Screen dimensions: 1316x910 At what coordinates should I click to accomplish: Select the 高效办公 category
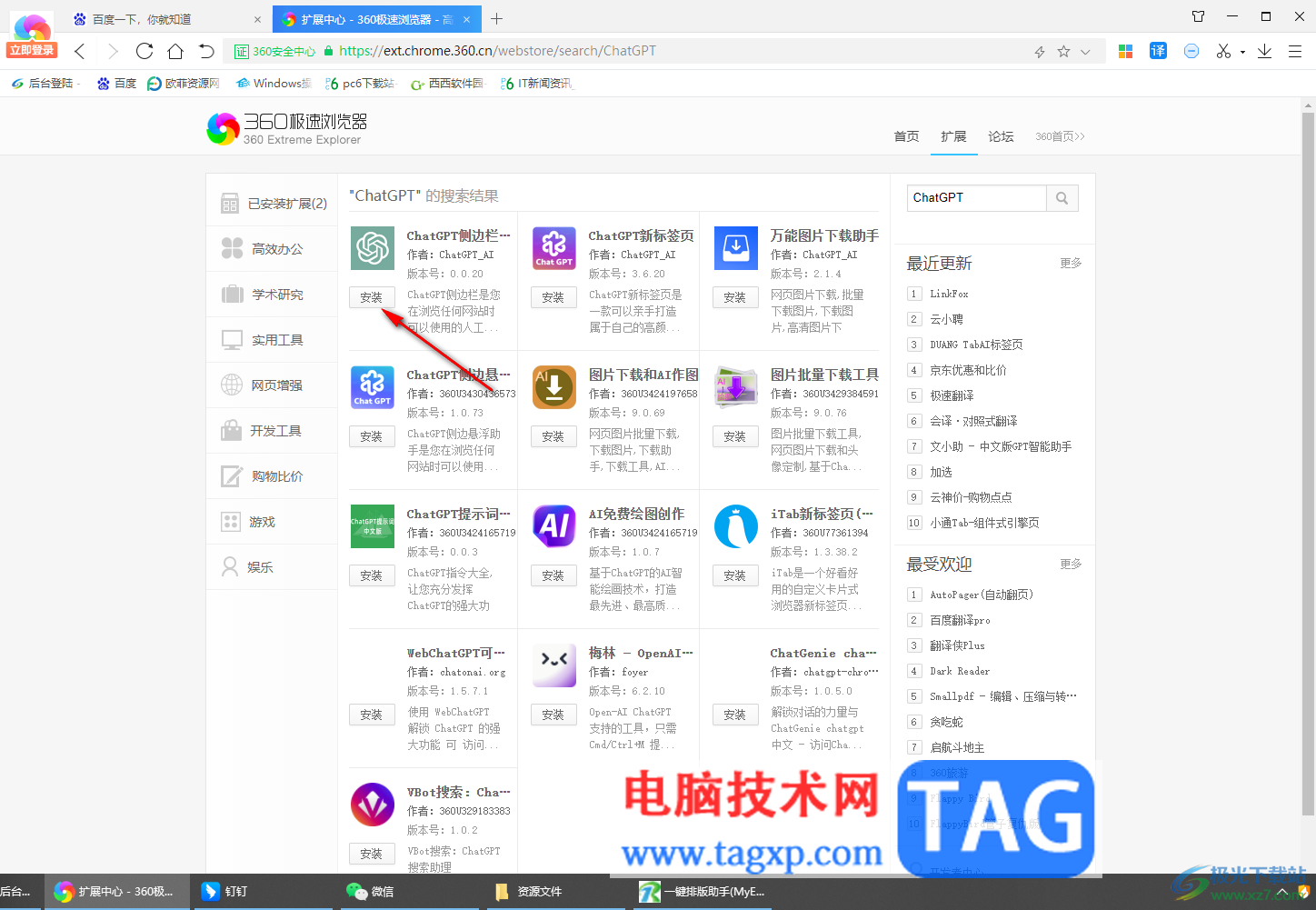[x=272, y=249]
